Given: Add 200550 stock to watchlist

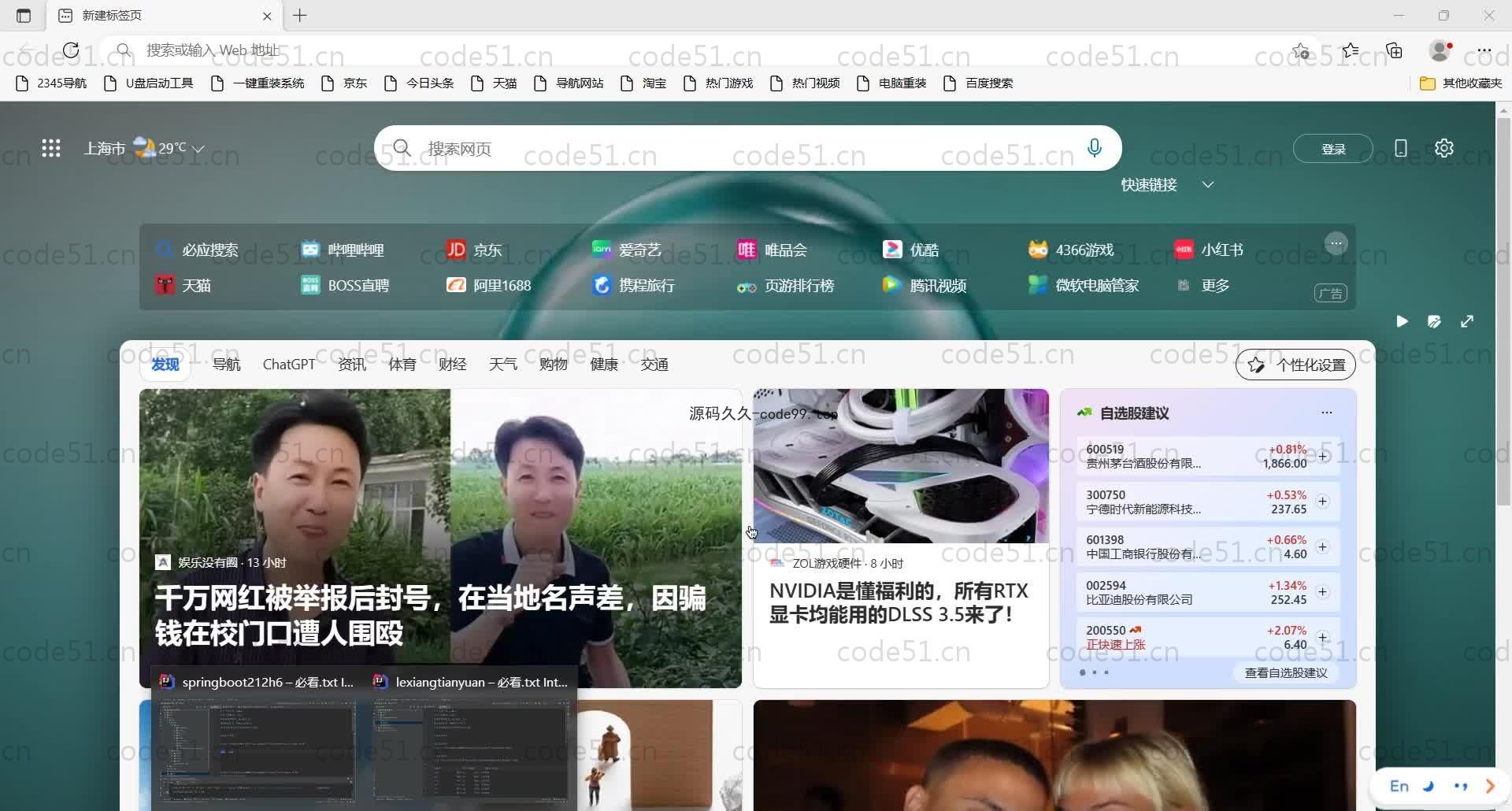Looking at the screenshot, I should [x=1323, y=637].
